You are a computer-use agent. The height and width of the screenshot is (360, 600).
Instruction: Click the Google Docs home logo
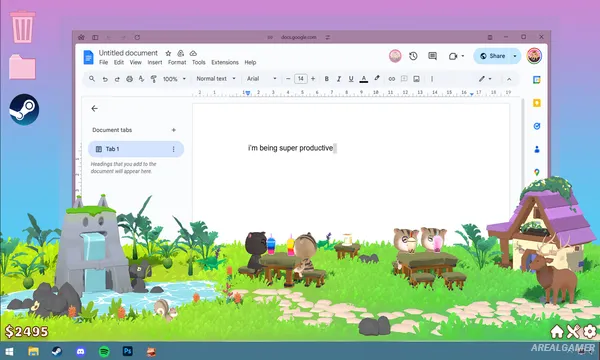pos(88,57)
